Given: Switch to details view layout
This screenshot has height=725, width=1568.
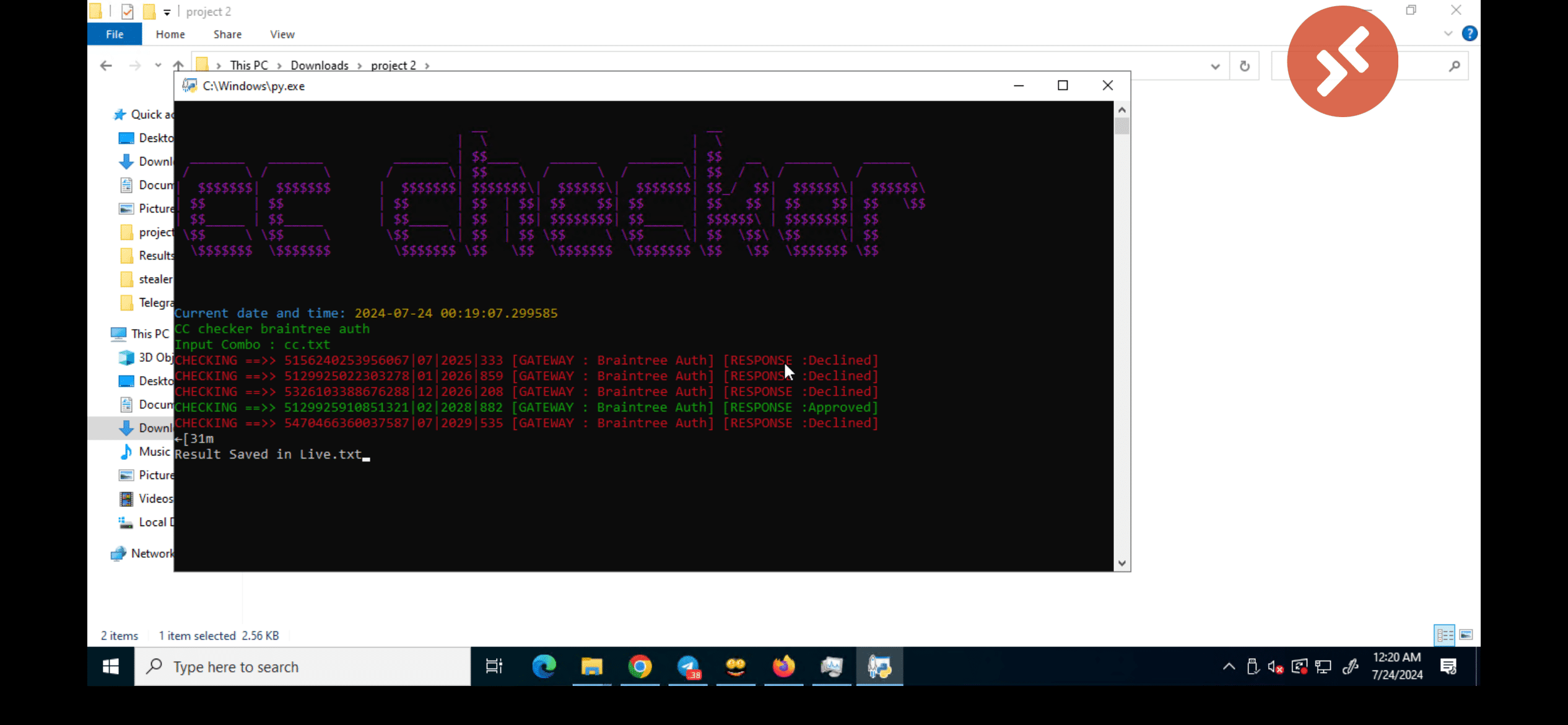Looking at the screenshot, I should click(1445, 635).
